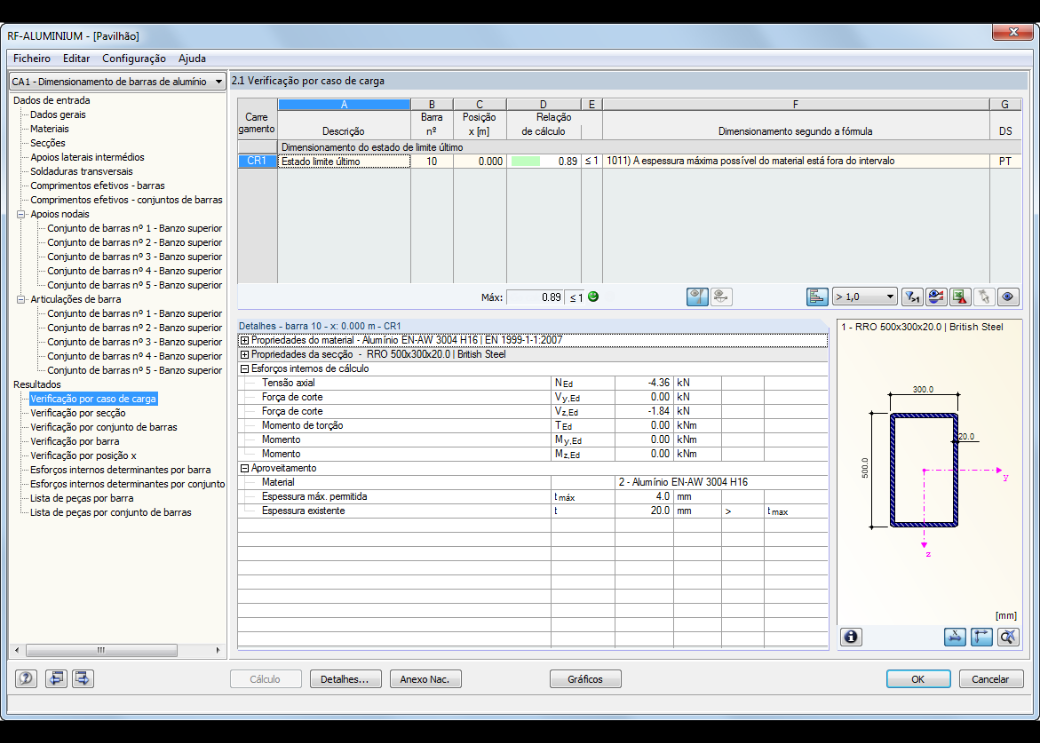Viewport: 1040px width, 743px height.
Task: Open Apoios laterais intermédios tree item
Action: [x=87, y=157]
